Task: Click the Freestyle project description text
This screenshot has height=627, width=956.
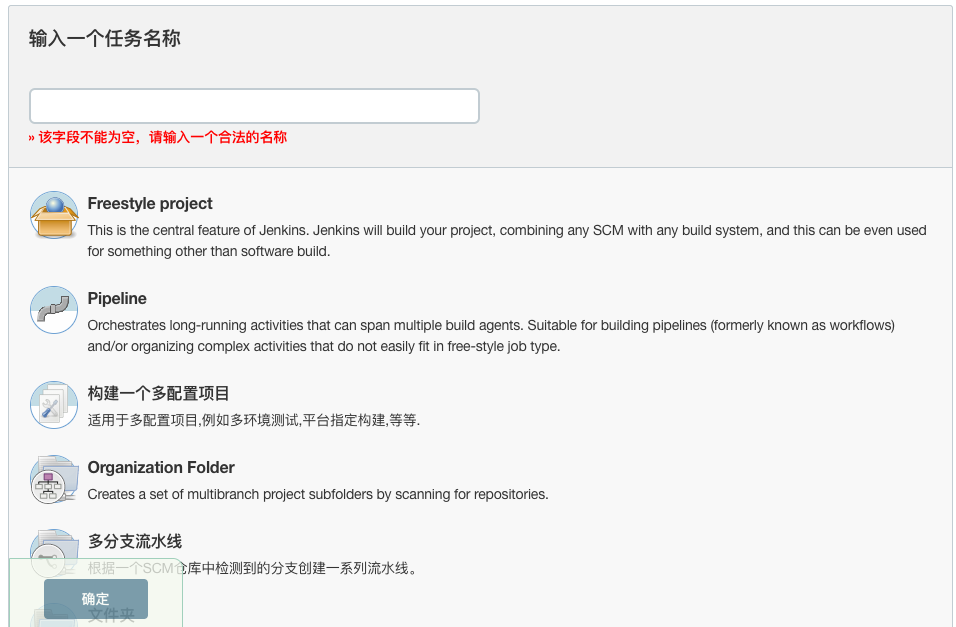Action: point(506,240)
